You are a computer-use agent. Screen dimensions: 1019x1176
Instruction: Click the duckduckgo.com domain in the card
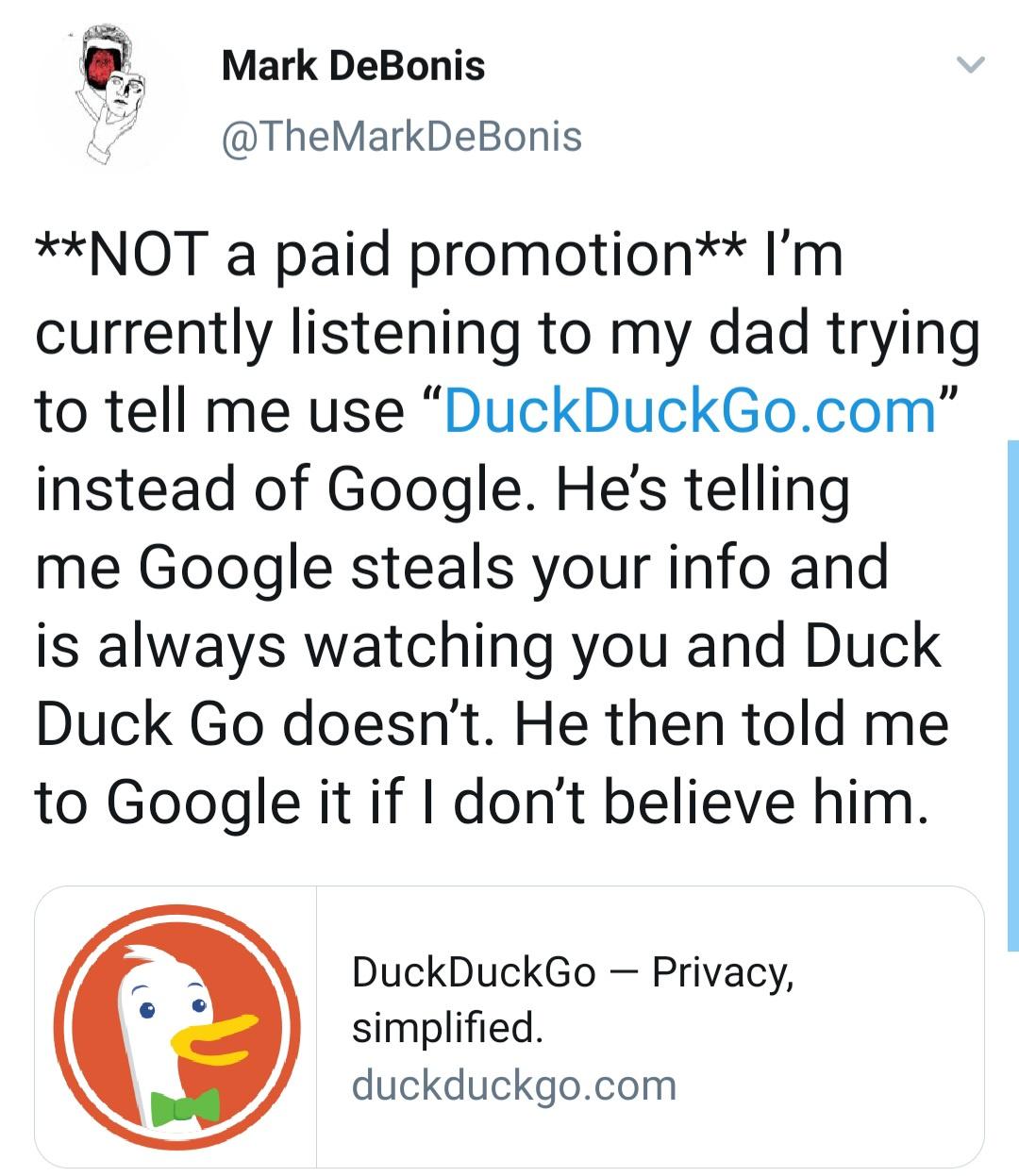coord(513,1085)
